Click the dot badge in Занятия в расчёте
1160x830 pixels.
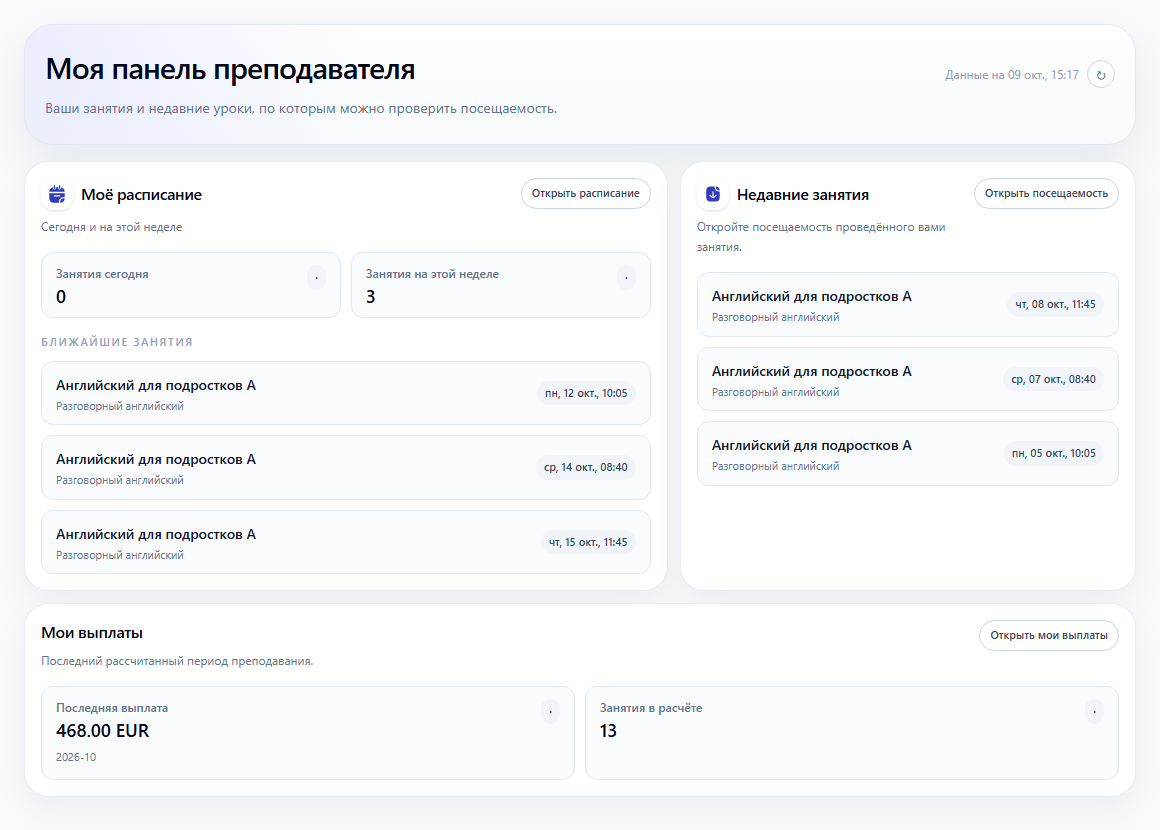pos(1094,712)
